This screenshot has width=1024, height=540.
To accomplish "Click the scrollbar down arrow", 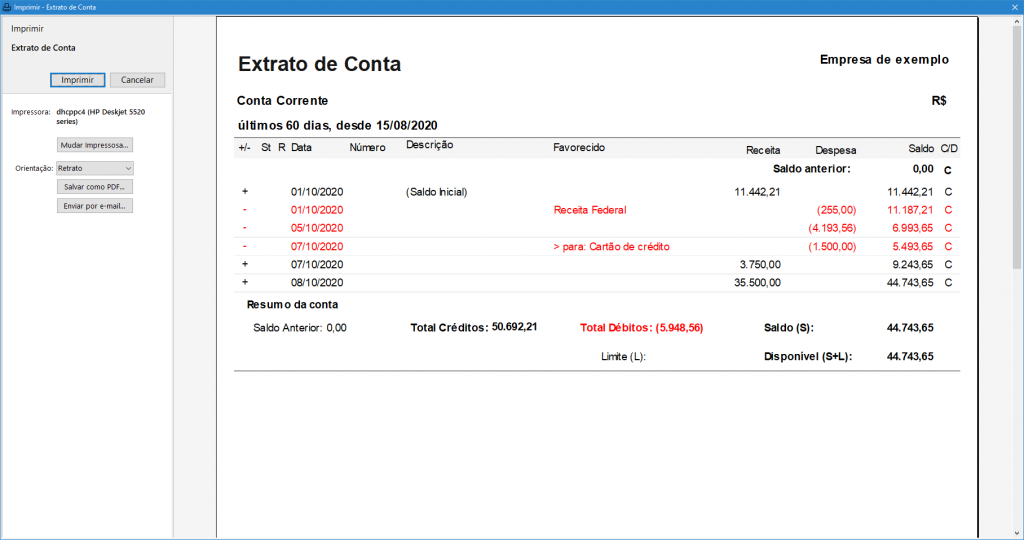I will tap(1017, 533).
